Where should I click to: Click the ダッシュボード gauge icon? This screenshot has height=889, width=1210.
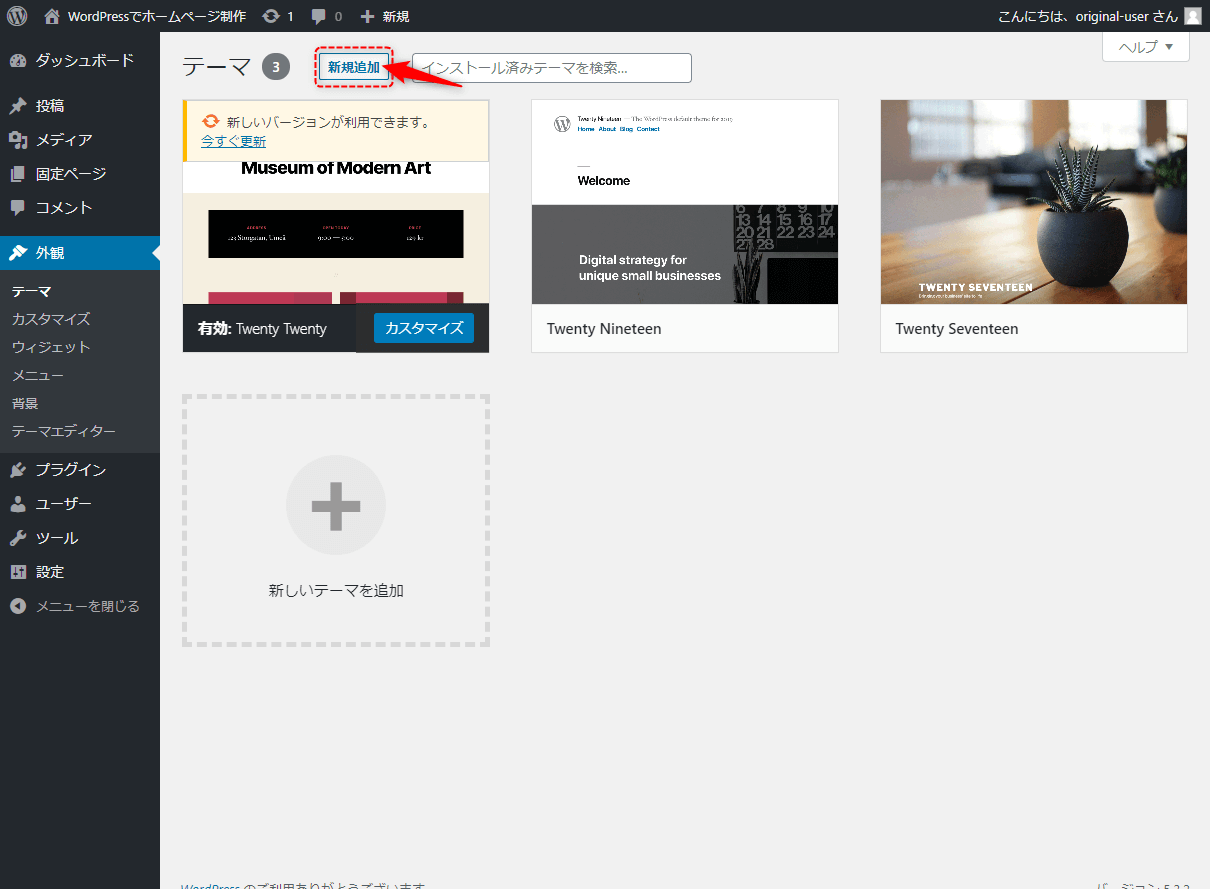[x=18, y=61]
